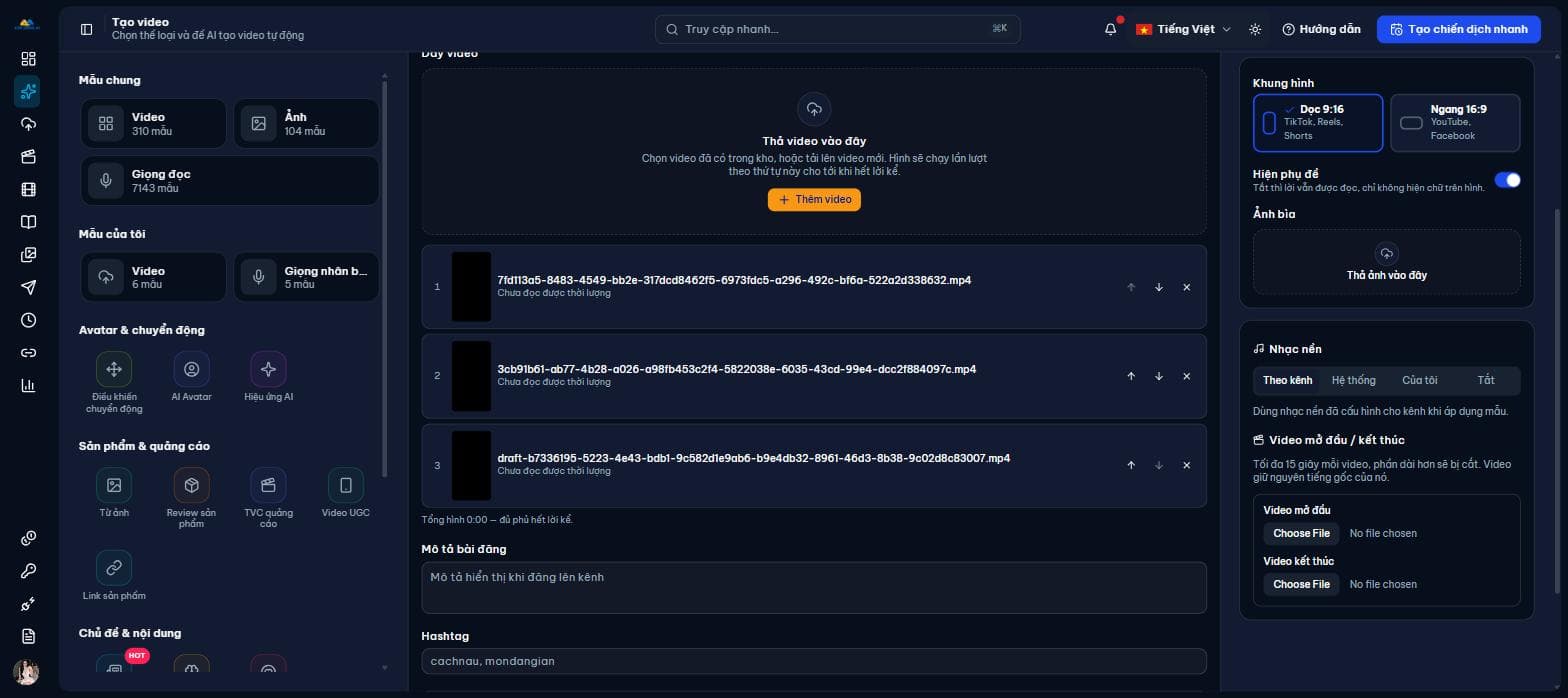1568x698 pixels.
Task: Open the notifications bell
Action: click(x=1110, y=29)
